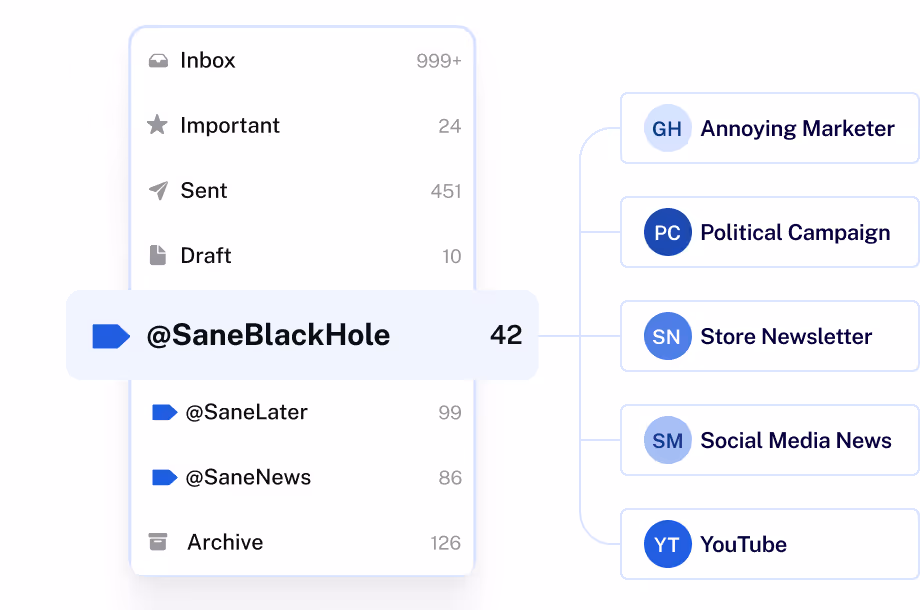Click the SN avatar circle
The image size is (920, 610).
point(667,336)
